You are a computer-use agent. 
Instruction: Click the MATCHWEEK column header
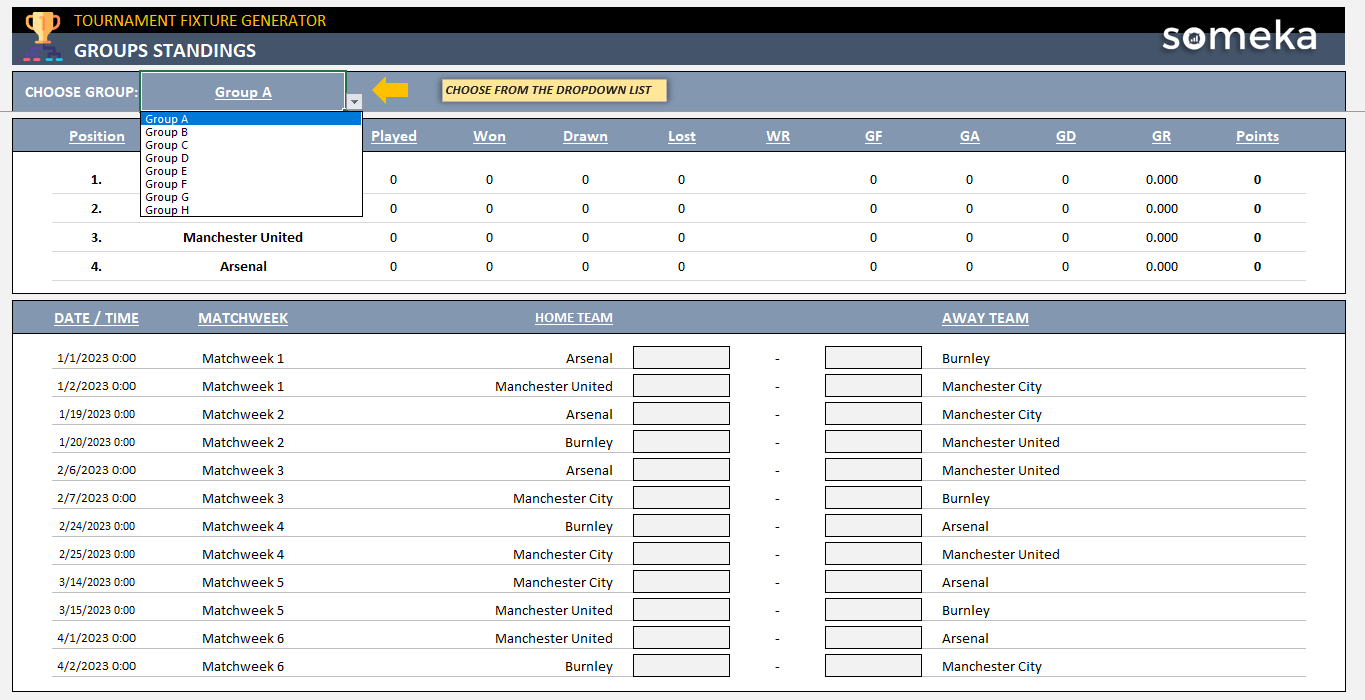(242, 317)
